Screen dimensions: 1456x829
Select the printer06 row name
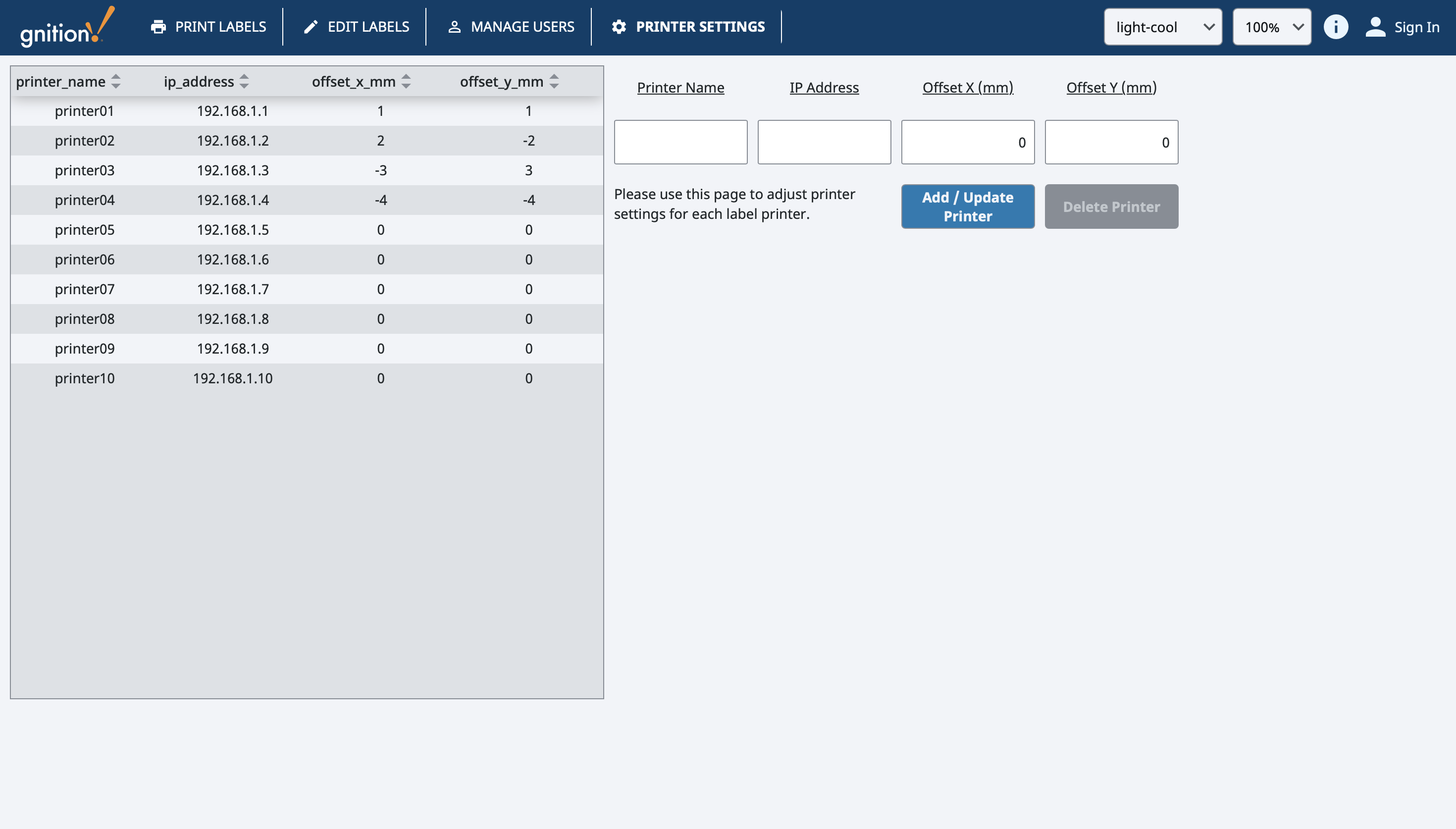[x=84, y=259]
